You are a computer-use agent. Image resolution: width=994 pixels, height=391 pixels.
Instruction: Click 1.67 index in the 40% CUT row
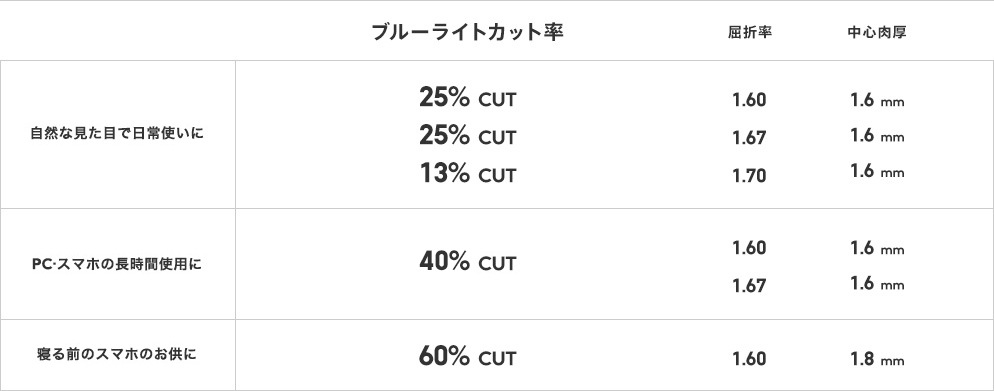click(x=749, y=286)
